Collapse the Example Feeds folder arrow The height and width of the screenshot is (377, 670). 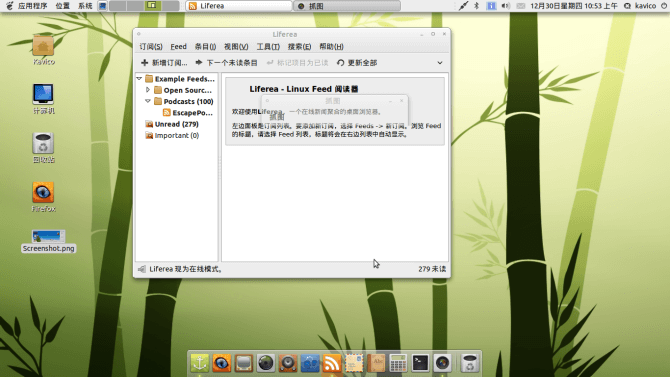139,79
